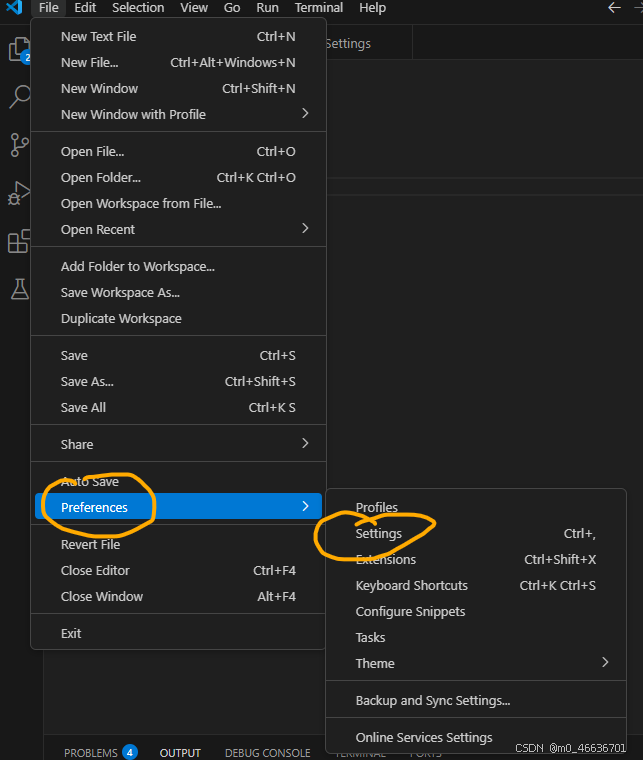Click the Go Back arrow in title bar
643x760 pixels.
(x=614, y=8)
